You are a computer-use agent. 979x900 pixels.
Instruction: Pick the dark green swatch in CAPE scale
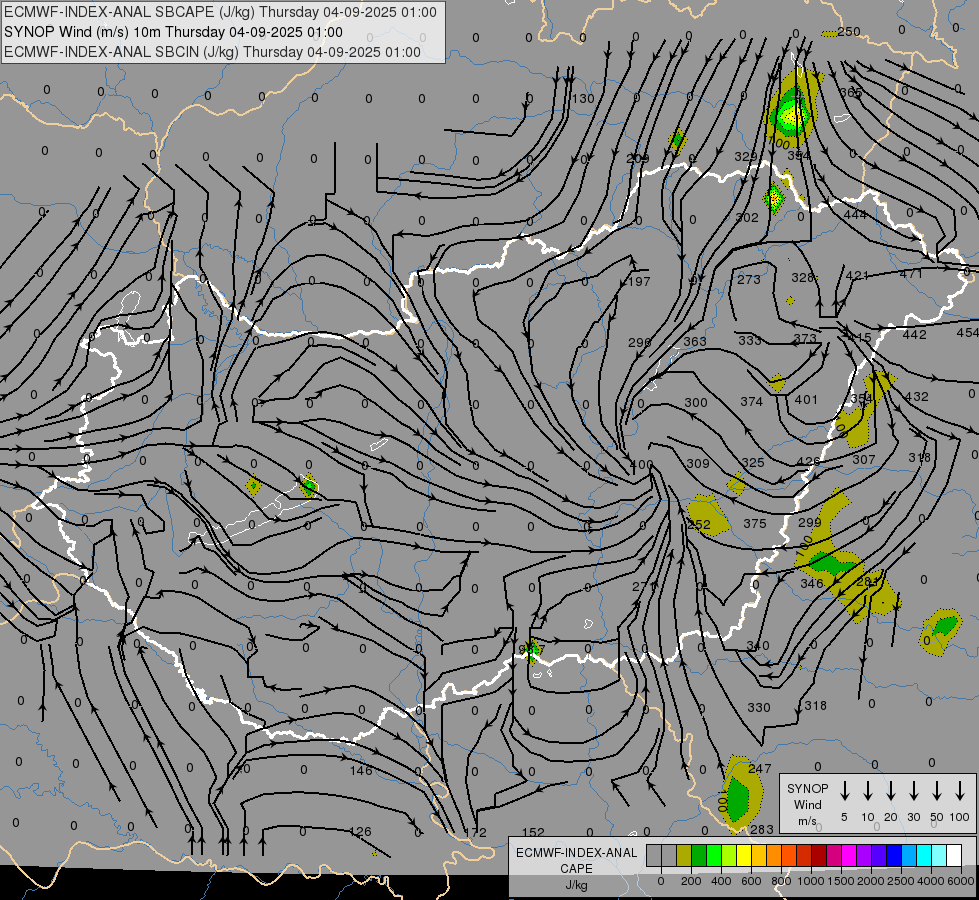click(x=699, y=856)
